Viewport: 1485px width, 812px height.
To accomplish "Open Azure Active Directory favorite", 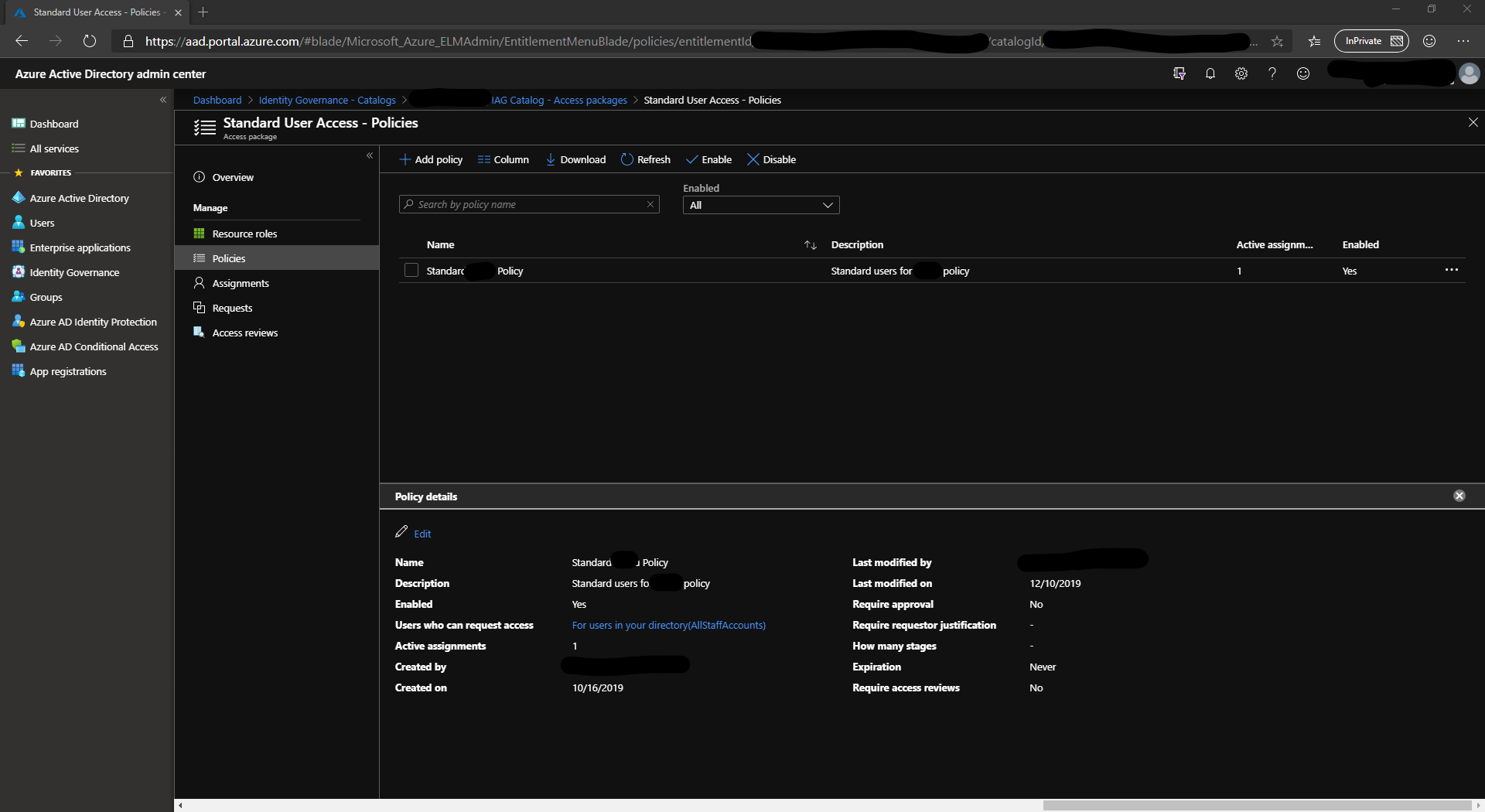I will 79,198.
